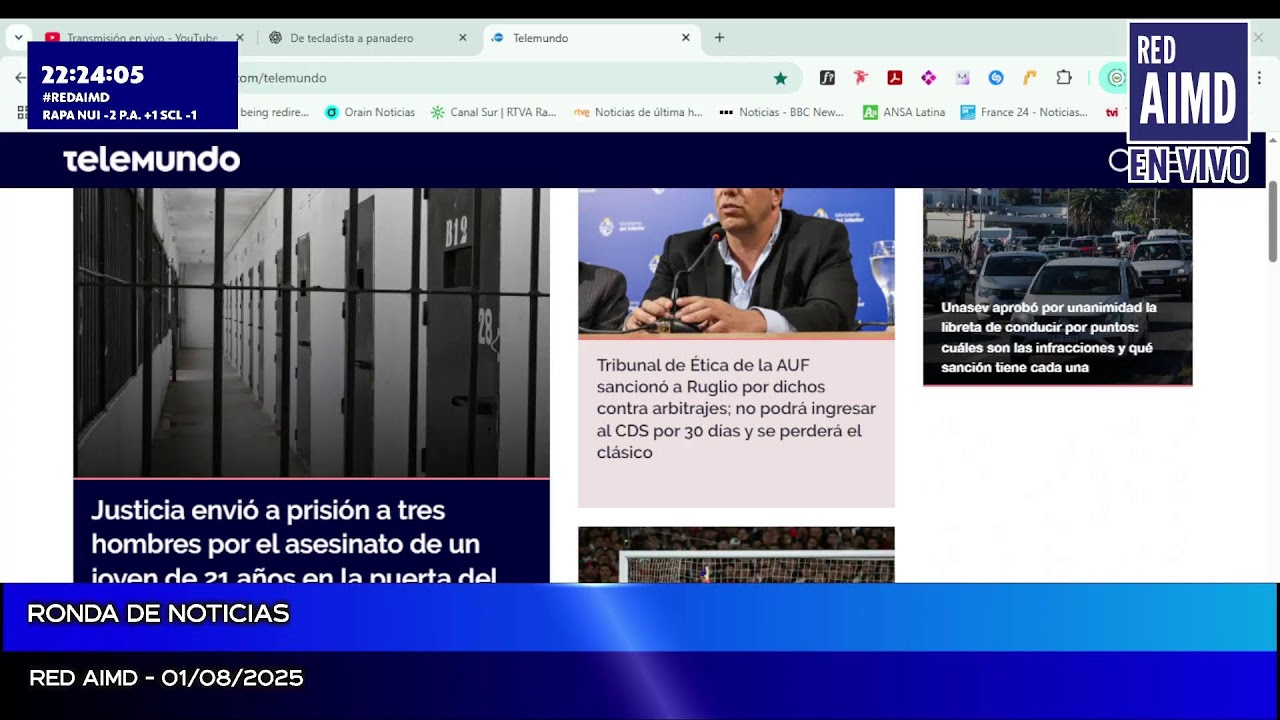Open the tab search dropdown arrow

pyautogui.click(x=18, y=38)
